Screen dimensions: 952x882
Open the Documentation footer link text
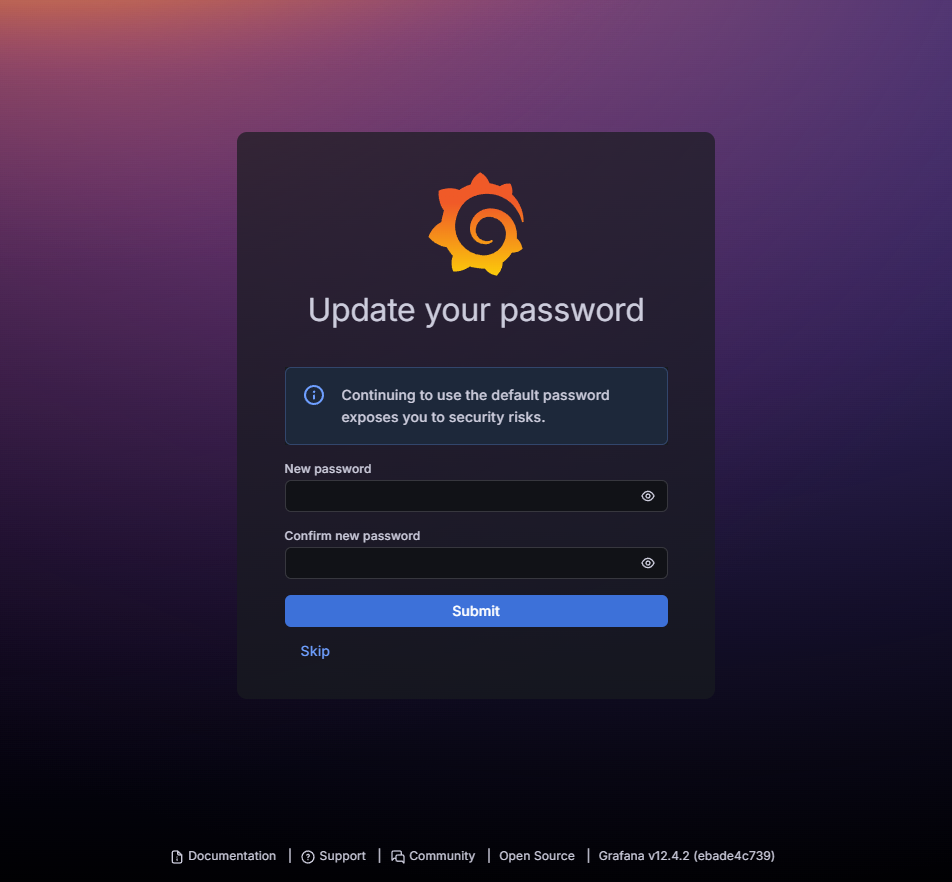pos(232,856)
